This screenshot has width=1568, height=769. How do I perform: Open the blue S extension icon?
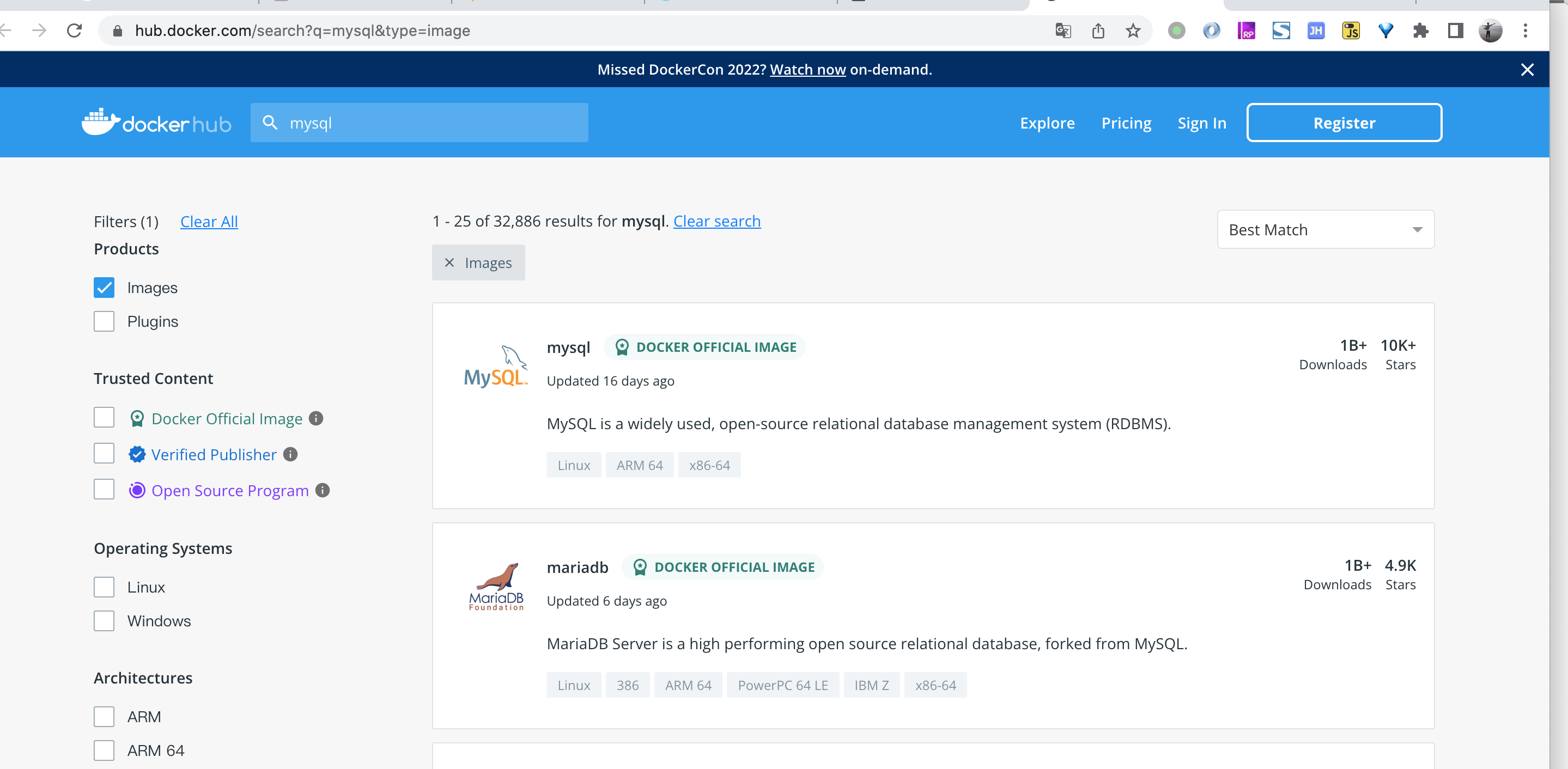click(x=1281, y=30)
